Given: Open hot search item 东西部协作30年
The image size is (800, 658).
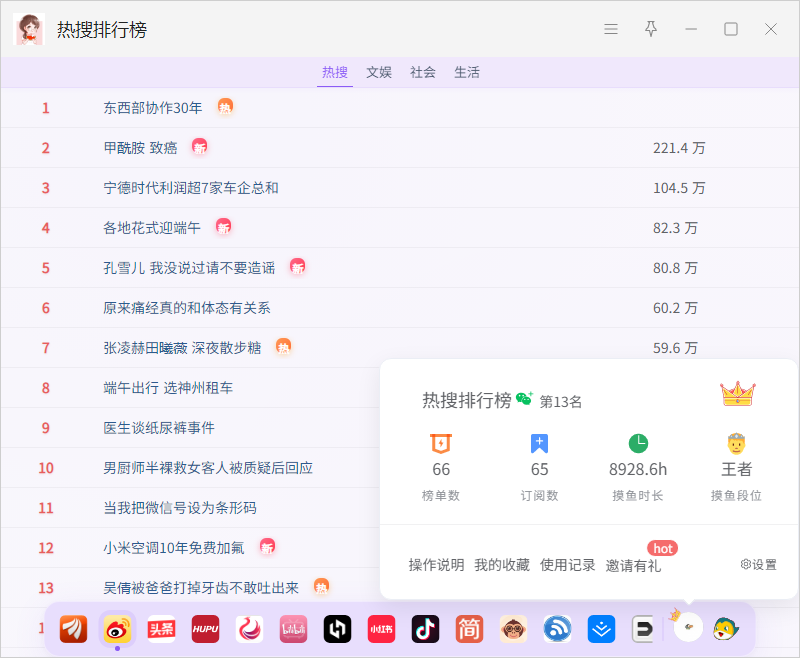Looking at the screenshot, I should click(x=153, y=108).
